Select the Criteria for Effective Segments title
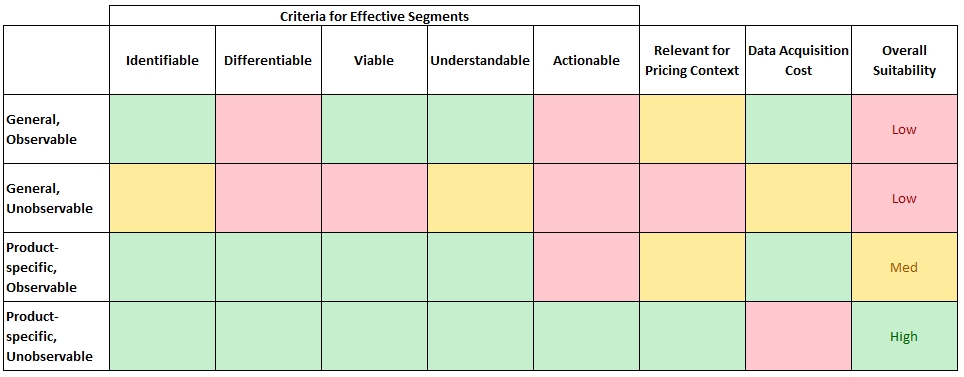964x377 pixels. pyautogui.click(x=374, y=16)
